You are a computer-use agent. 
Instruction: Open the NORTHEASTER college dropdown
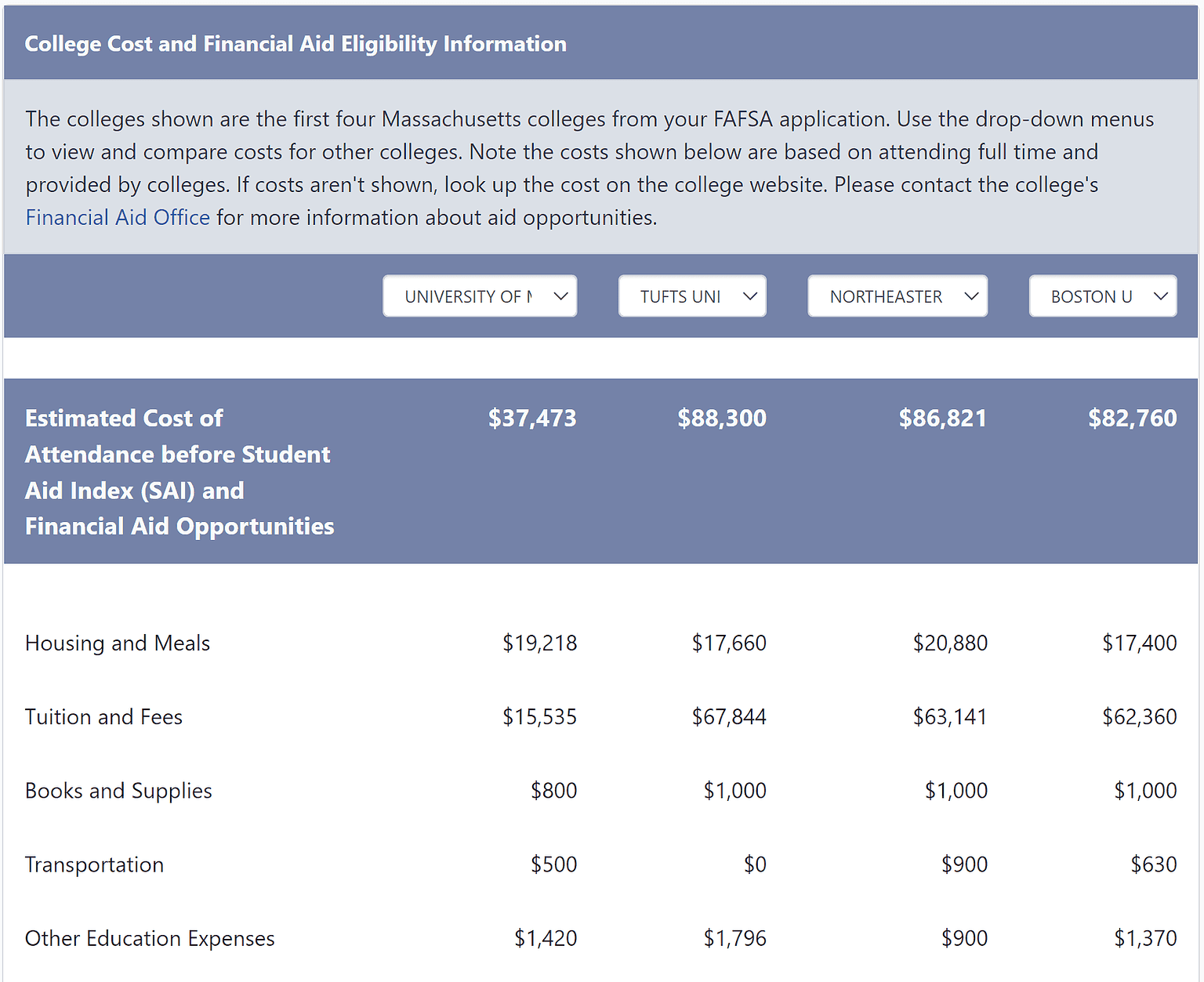click(898, 295)
